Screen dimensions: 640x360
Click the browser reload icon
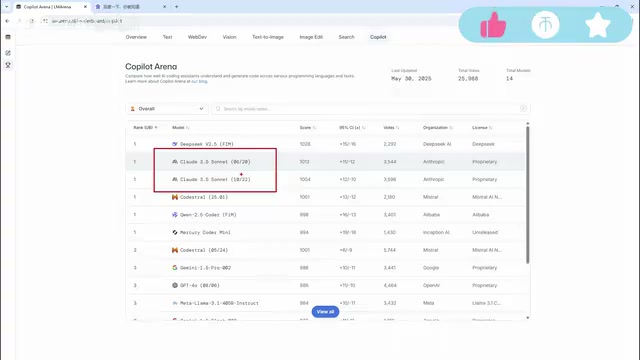(x=31, y=21)
